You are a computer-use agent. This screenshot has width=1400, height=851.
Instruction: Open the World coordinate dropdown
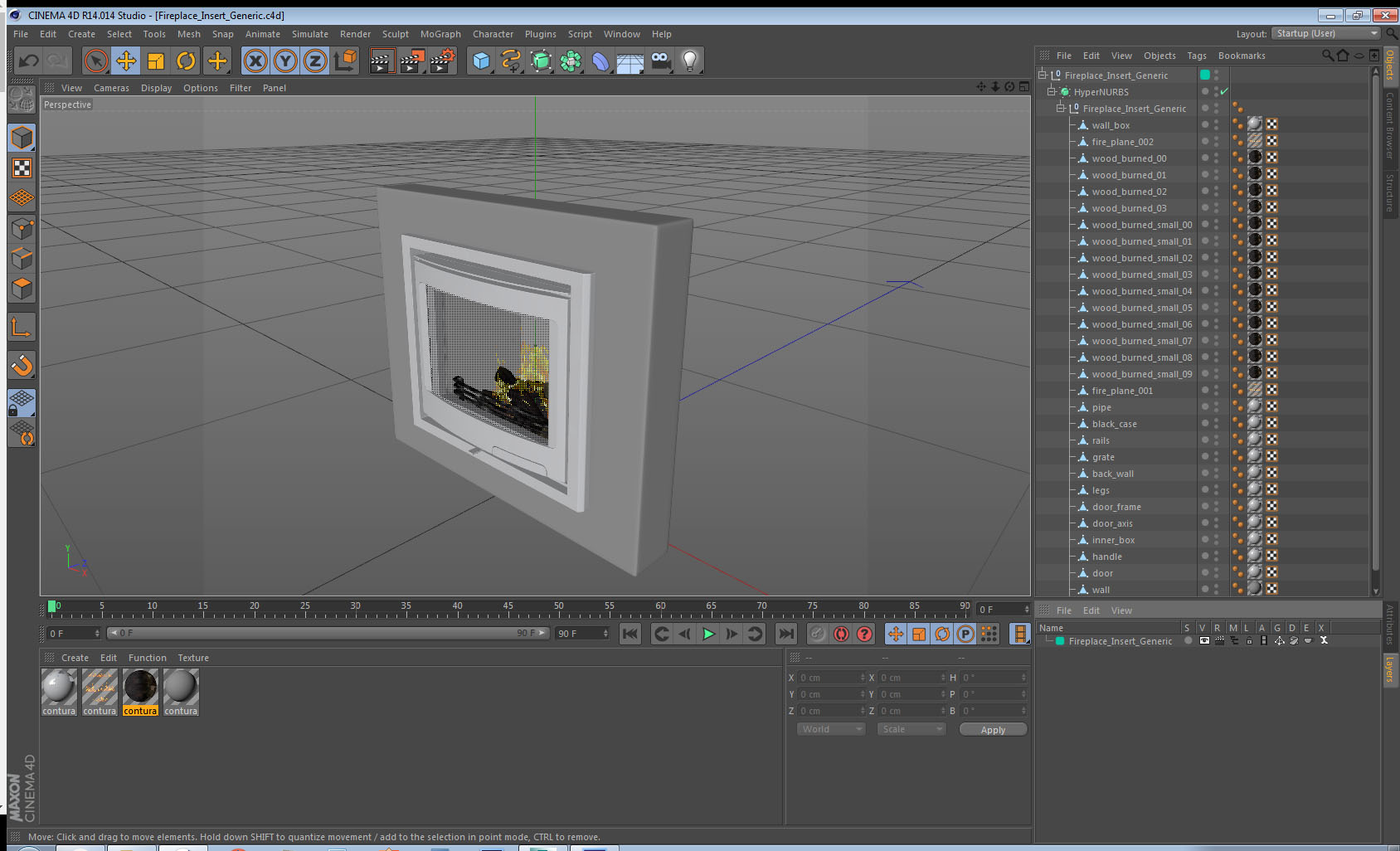(832, 729)
